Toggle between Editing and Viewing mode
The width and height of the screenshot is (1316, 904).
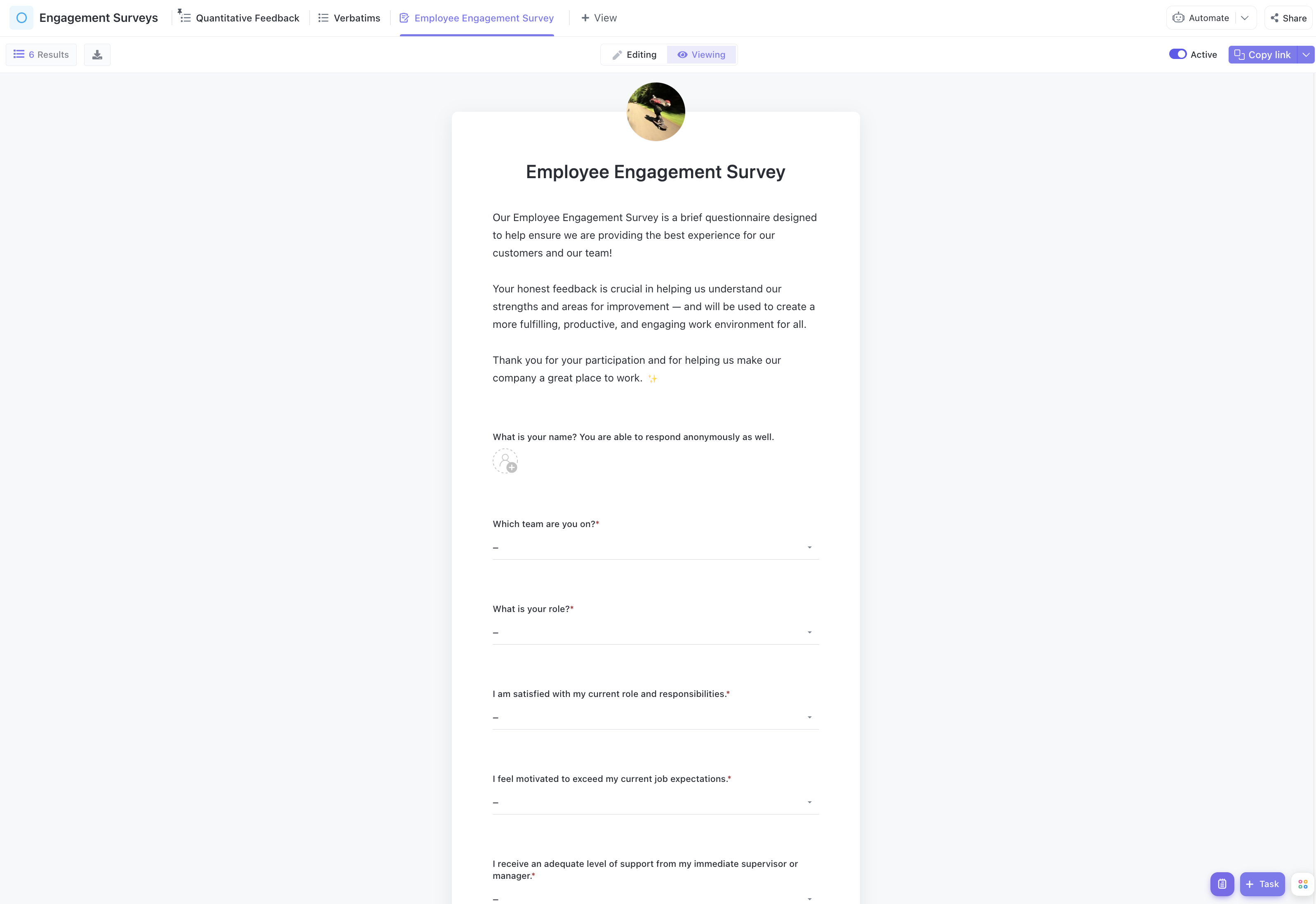(x=633, y=54)
